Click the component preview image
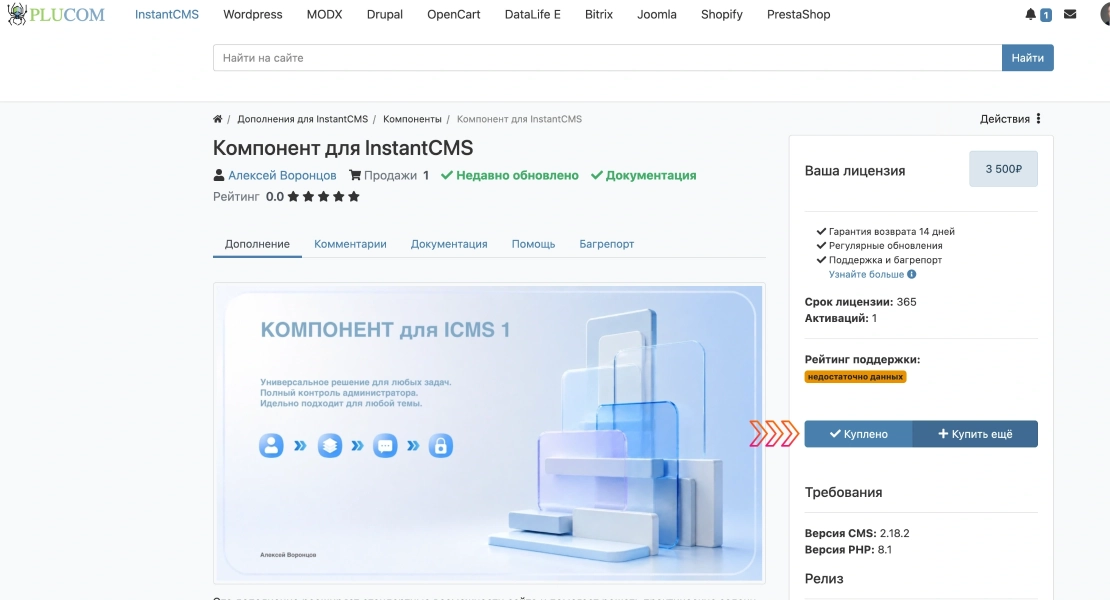Screen dimensions: 1110x600 click(x=489, y=433)
